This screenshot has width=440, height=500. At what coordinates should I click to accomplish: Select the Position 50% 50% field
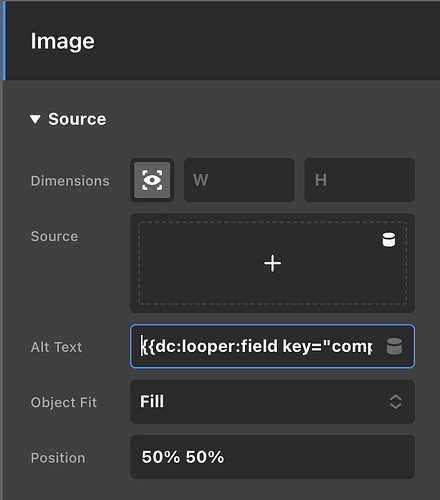click(x=272, y=457)
